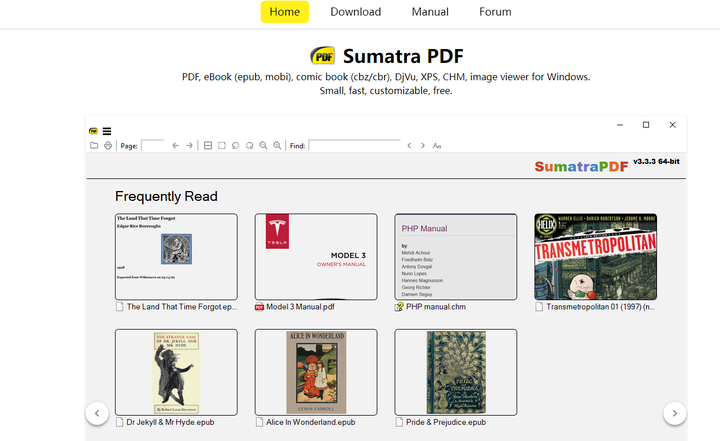
Task: Click the PDF file icon beside Model 3 Manual
Action: point(259,307)
